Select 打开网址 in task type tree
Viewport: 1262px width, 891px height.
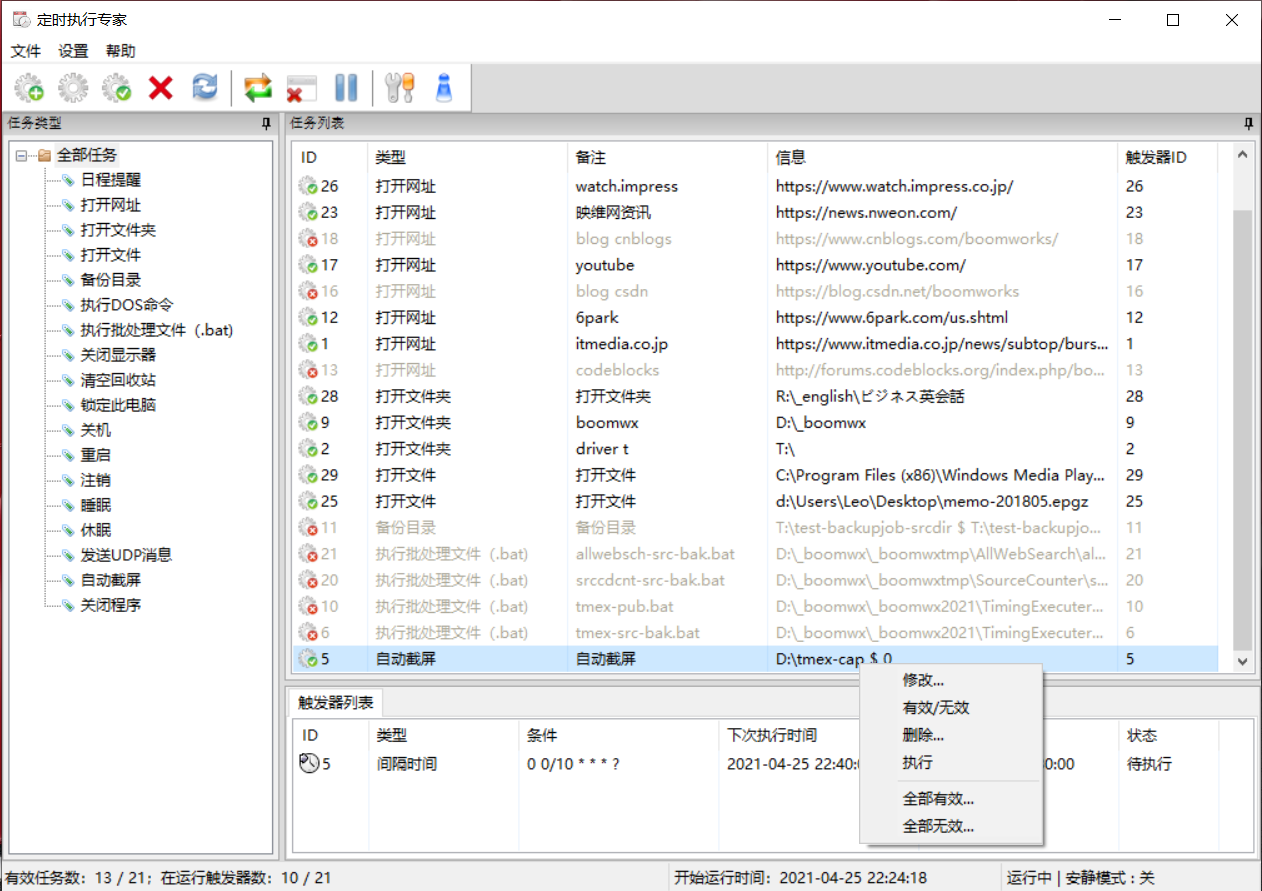(111, 205)
